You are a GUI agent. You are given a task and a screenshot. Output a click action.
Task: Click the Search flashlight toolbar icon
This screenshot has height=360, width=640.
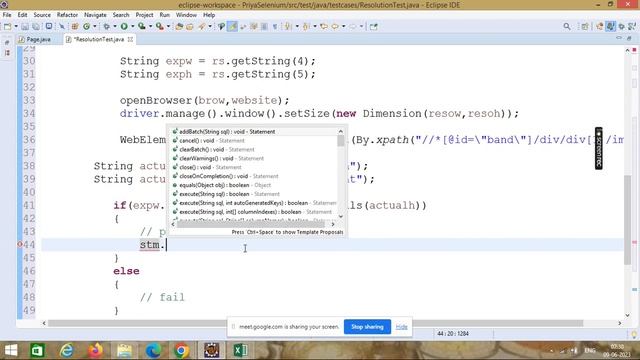pyautogui.click(x=202, y=27)
